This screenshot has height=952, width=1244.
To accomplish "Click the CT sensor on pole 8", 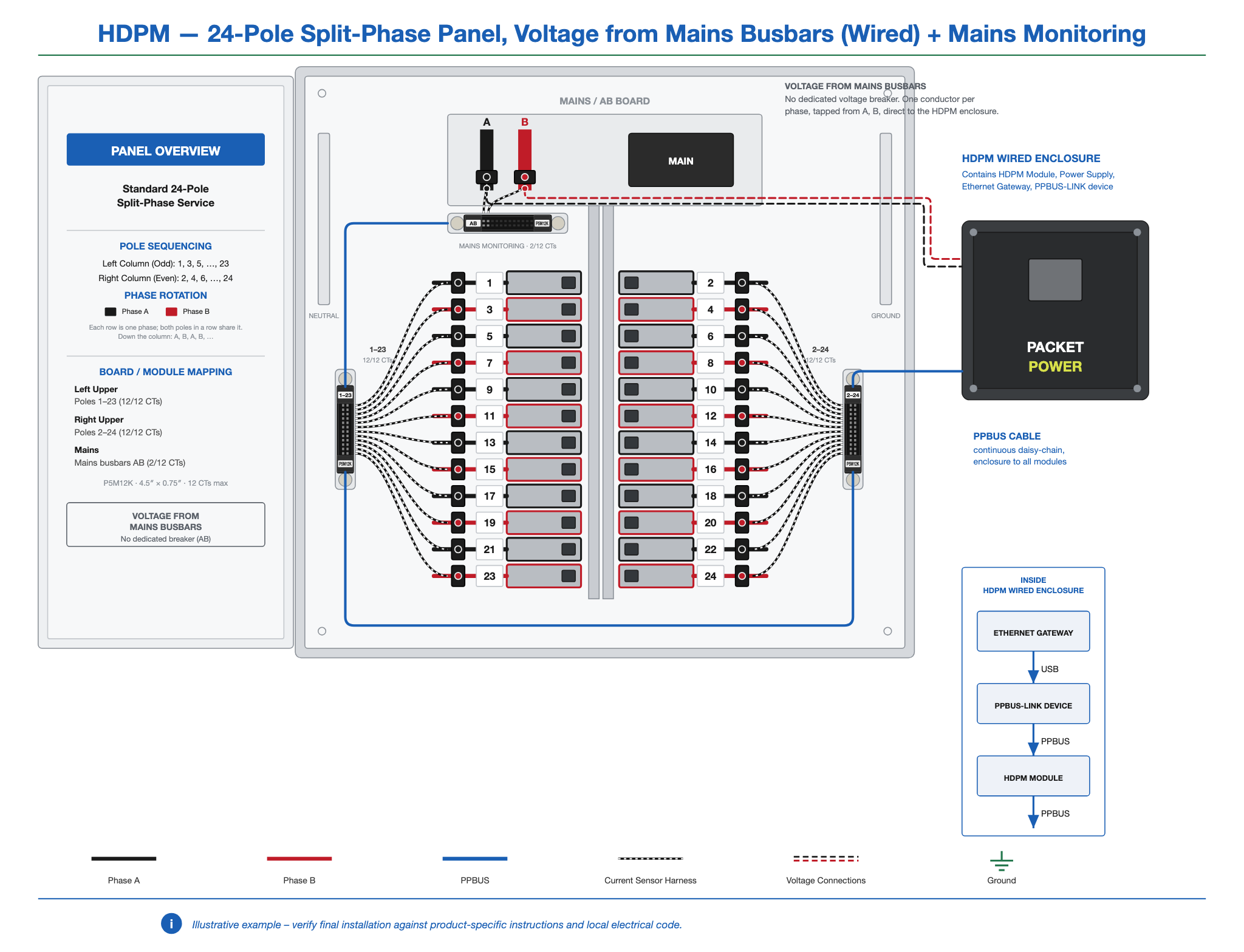I will [x=742, y=363].
